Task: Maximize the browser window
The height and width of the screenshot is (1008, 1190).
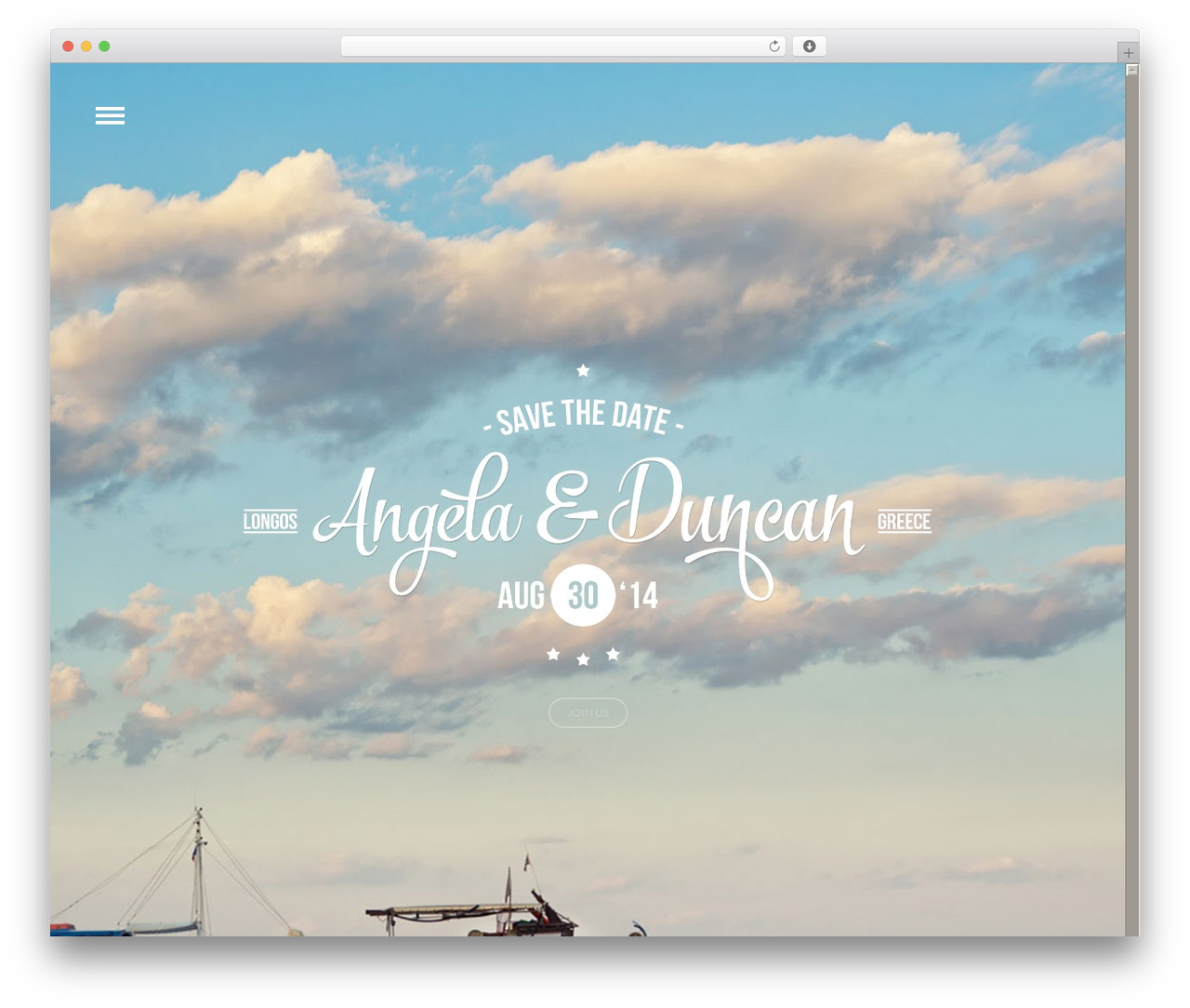Action: [x=104, y=46]
